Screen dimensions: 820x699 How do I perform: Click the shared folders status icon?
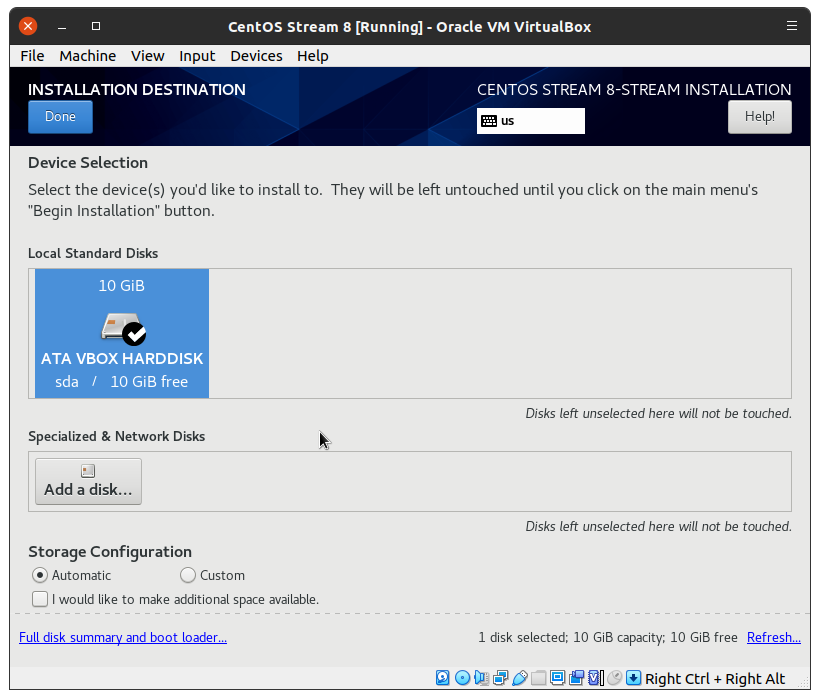[x=539, y=678]
